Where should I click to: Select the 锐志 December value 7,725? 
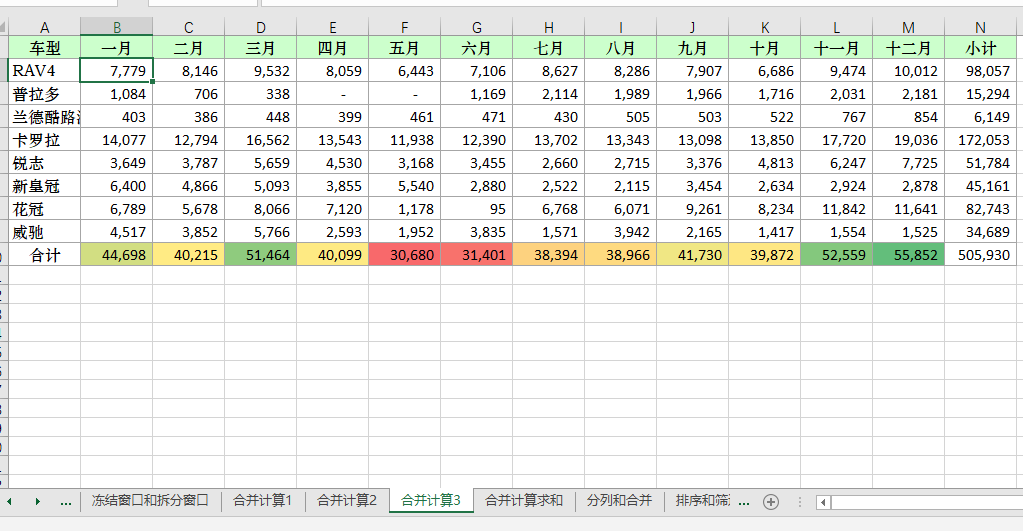point(909,163)
